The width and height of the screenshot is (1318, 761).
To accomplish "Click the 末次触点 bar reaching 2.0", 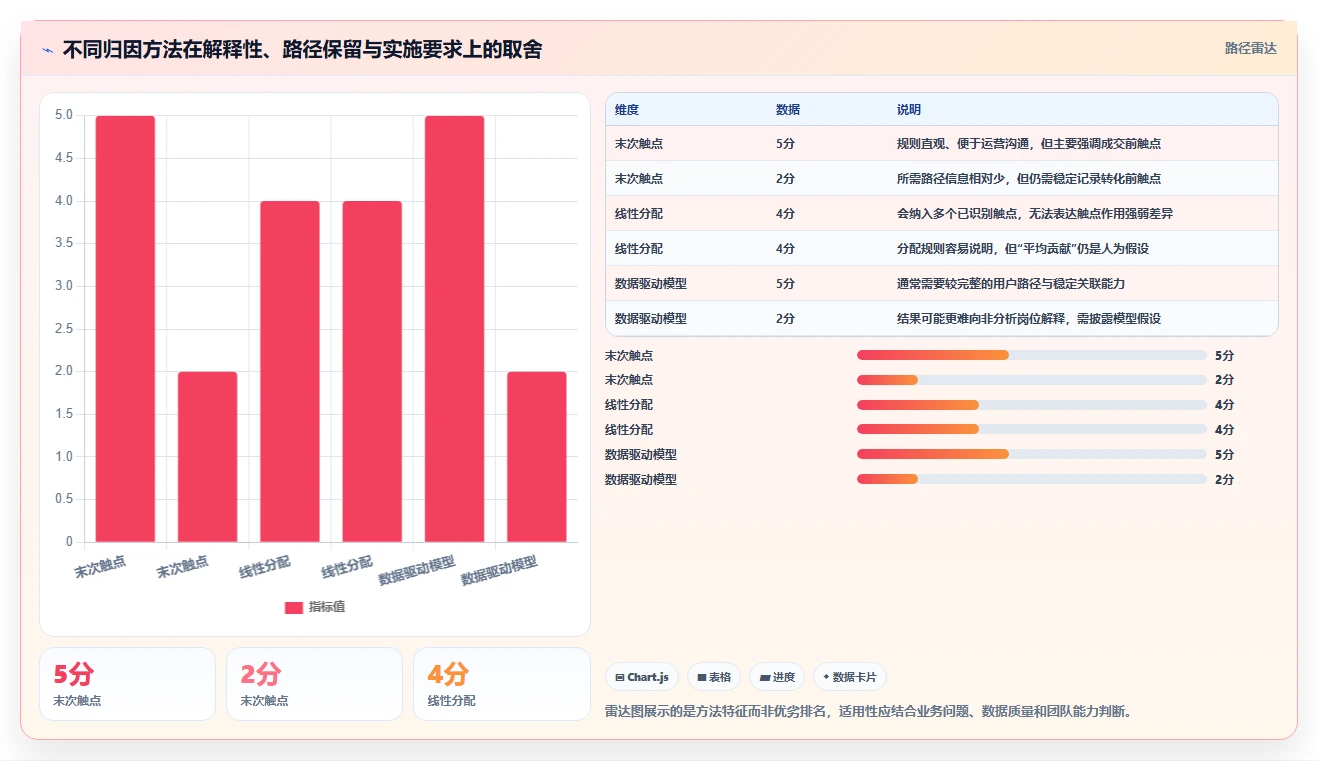I will [x=208, y=457].
